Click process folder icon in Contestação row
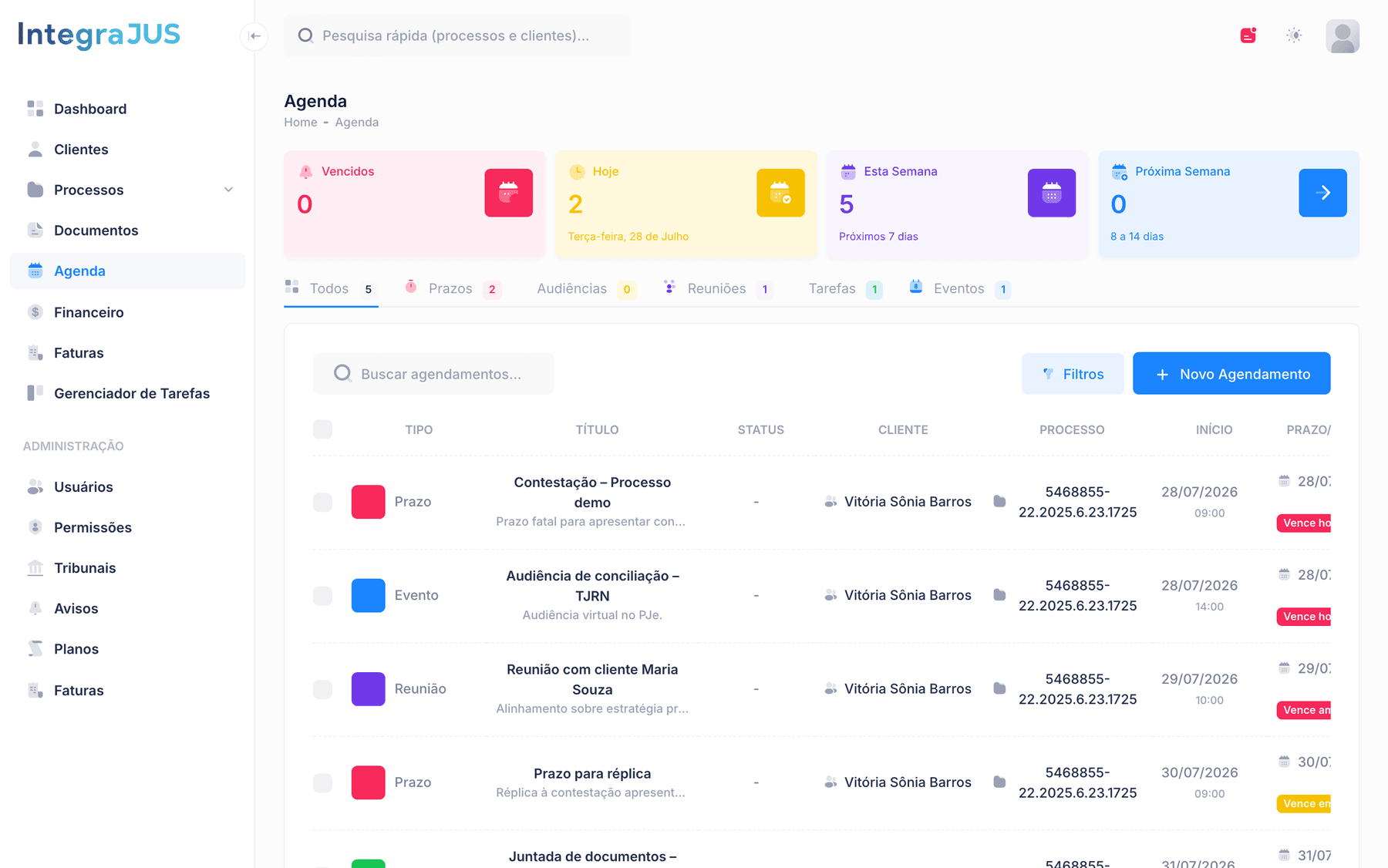 [x=999, y=501]
